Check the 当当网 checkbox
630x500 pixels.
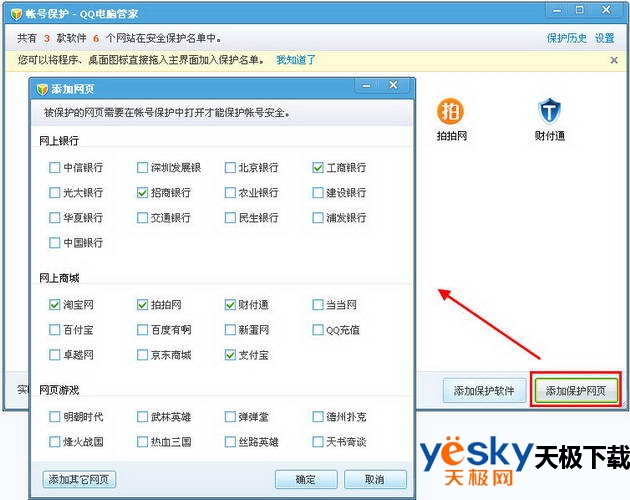point(317,305)
